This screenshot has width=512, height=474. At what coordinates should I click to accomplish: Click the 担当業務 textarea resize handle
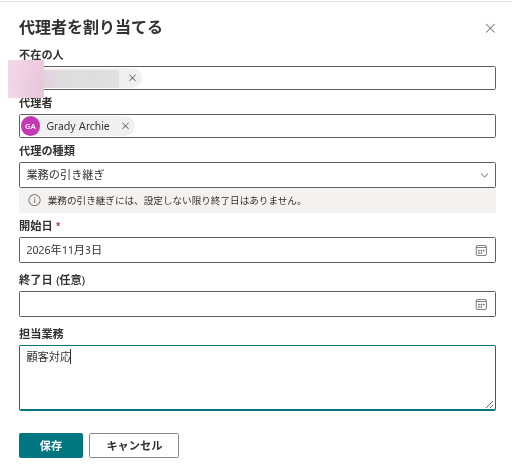pyautogui.click(x=489, y=404)
